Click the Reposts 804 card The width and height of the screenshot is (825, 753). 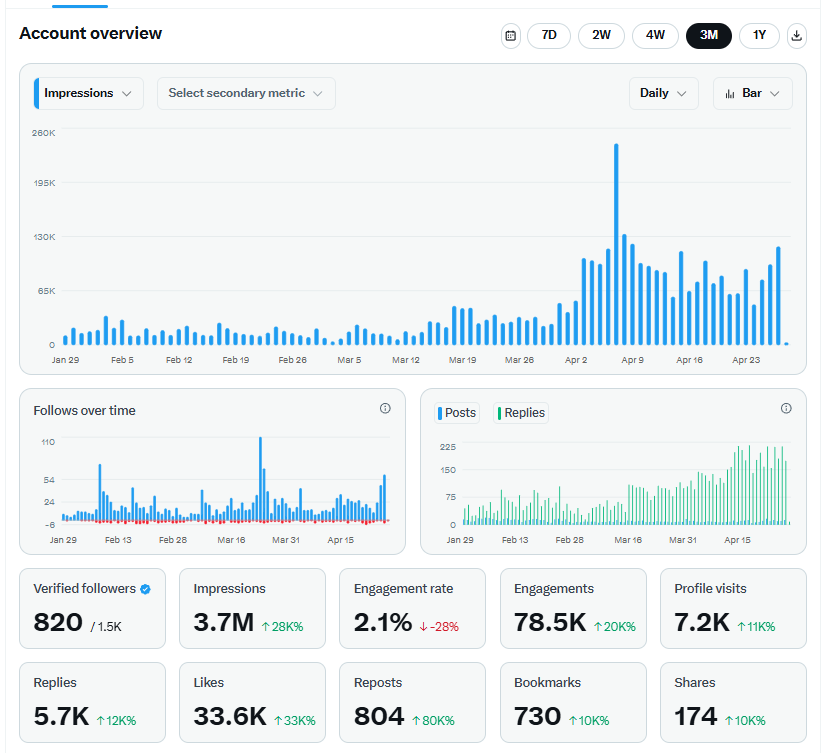pyautogui.click(x=412, y=702)
